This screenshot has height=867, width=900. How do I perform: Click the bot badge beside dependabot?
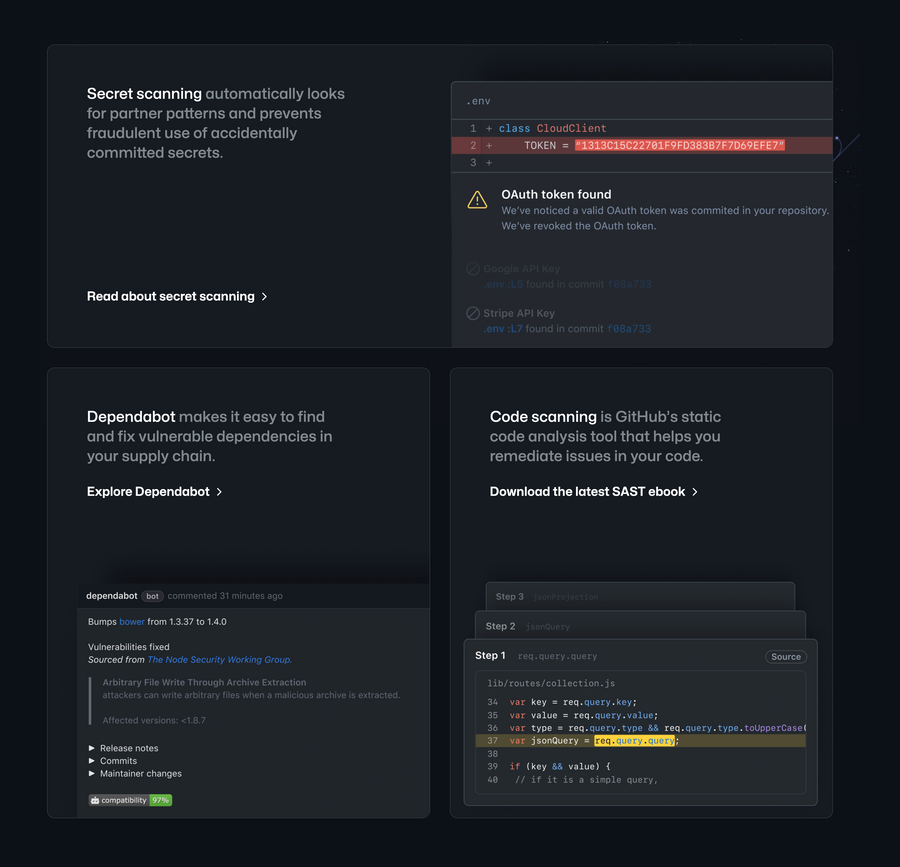click(152, 595)
